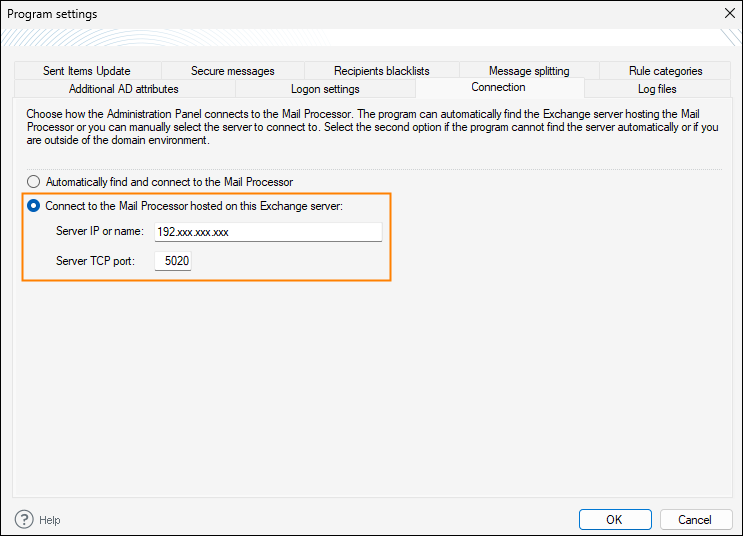Click the Server IP or name field
The image size is (743, 536).
coord(267,232)
